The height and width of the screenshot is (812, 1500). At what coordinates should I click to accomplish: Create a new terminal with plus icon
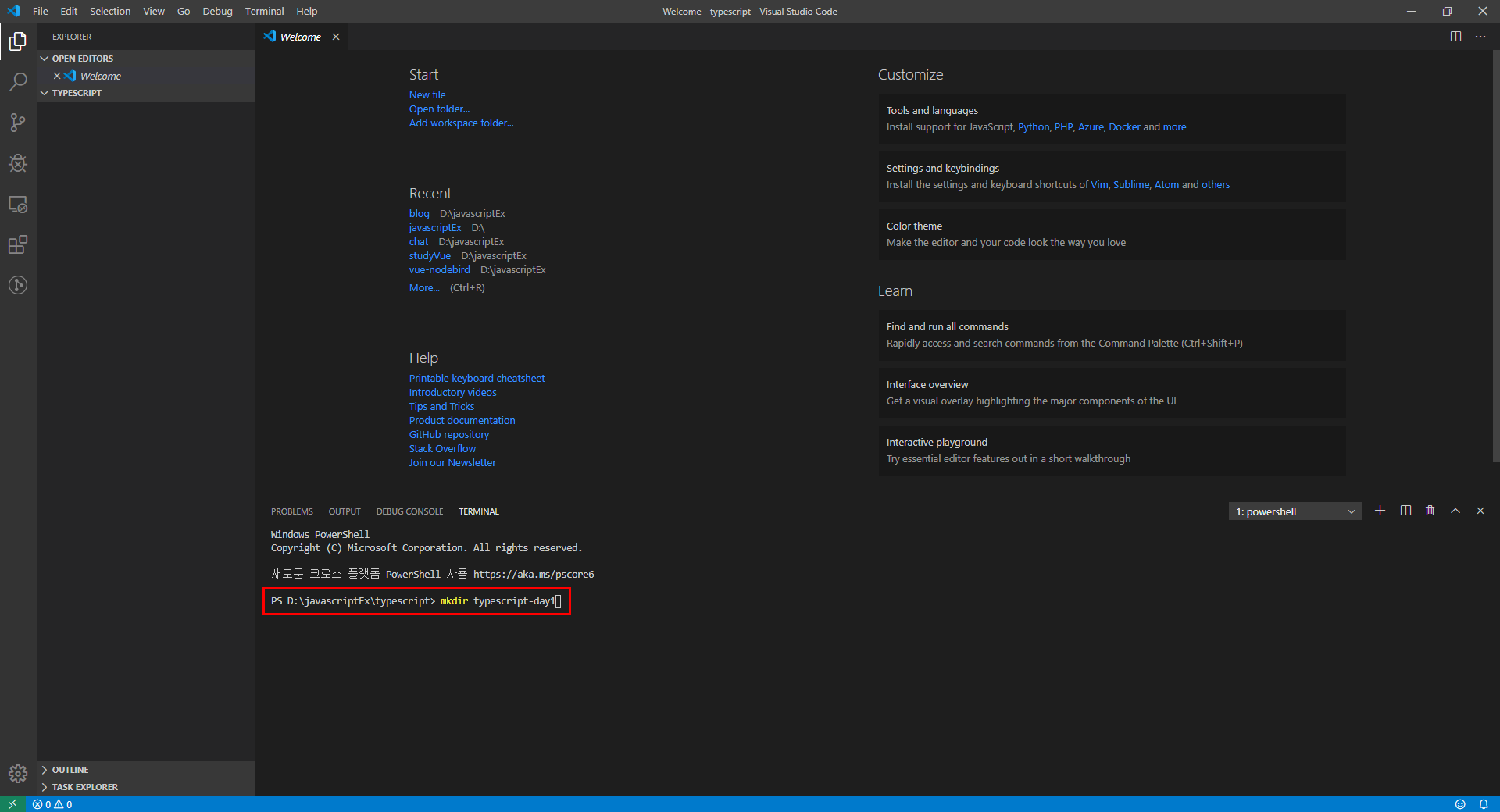coord(1380,511)
